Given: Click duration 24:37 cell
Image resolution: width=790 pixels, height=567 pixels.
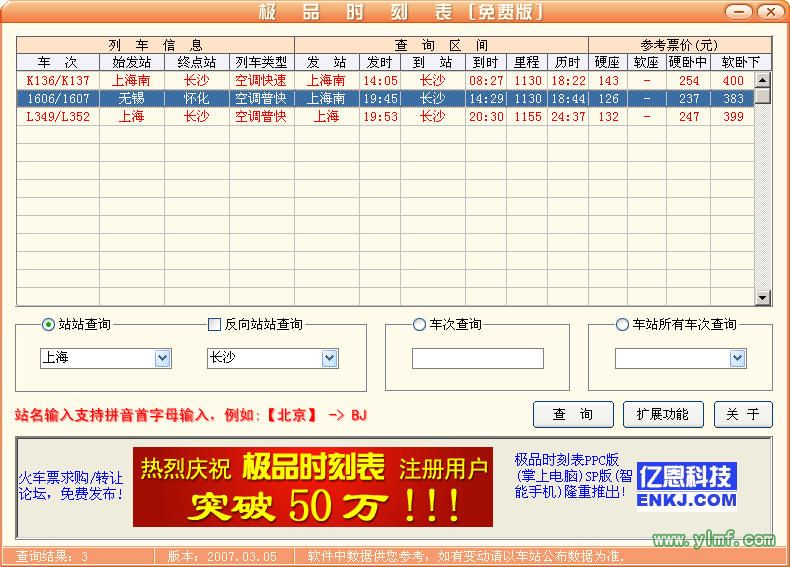Looking at the screenshot, I should (568, 116).
